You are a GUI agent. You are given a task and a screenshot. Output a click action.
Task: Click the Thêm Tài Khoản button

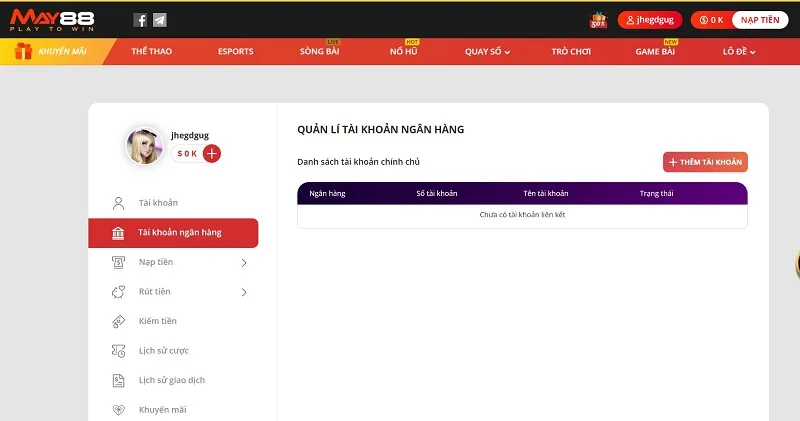pyautogui.click(x=705, y=162)
